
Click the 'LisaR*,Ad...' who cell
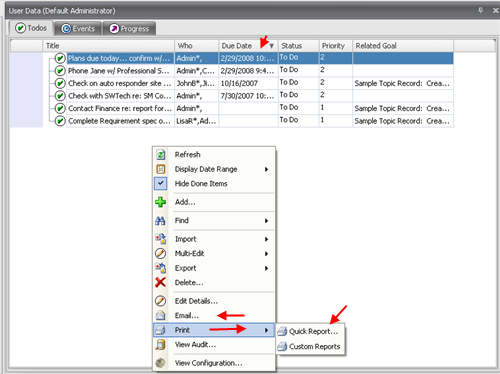pos(196,121)
